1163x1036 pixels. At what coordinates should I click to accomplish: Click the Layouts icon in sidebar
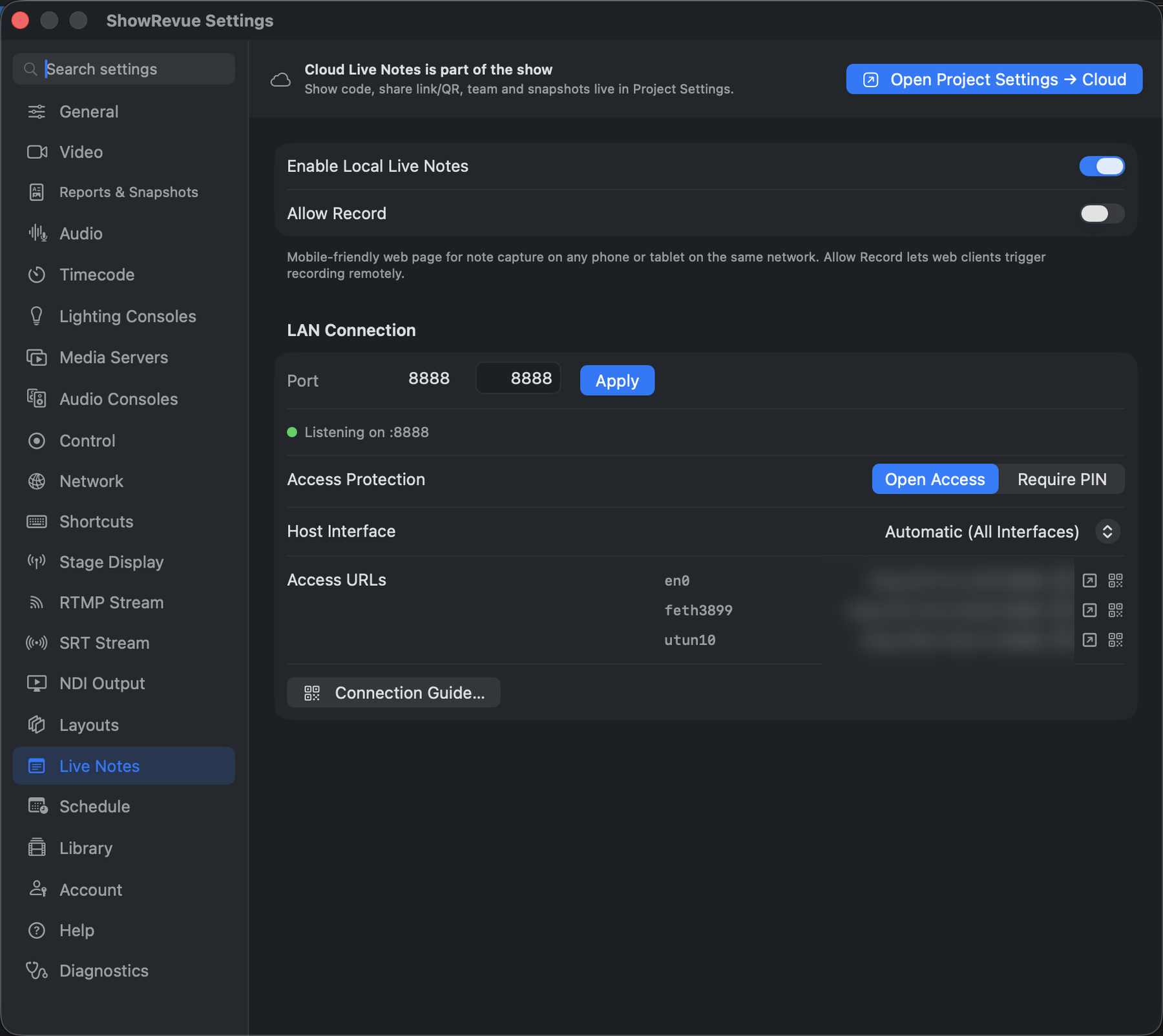(x=37, y=725)
